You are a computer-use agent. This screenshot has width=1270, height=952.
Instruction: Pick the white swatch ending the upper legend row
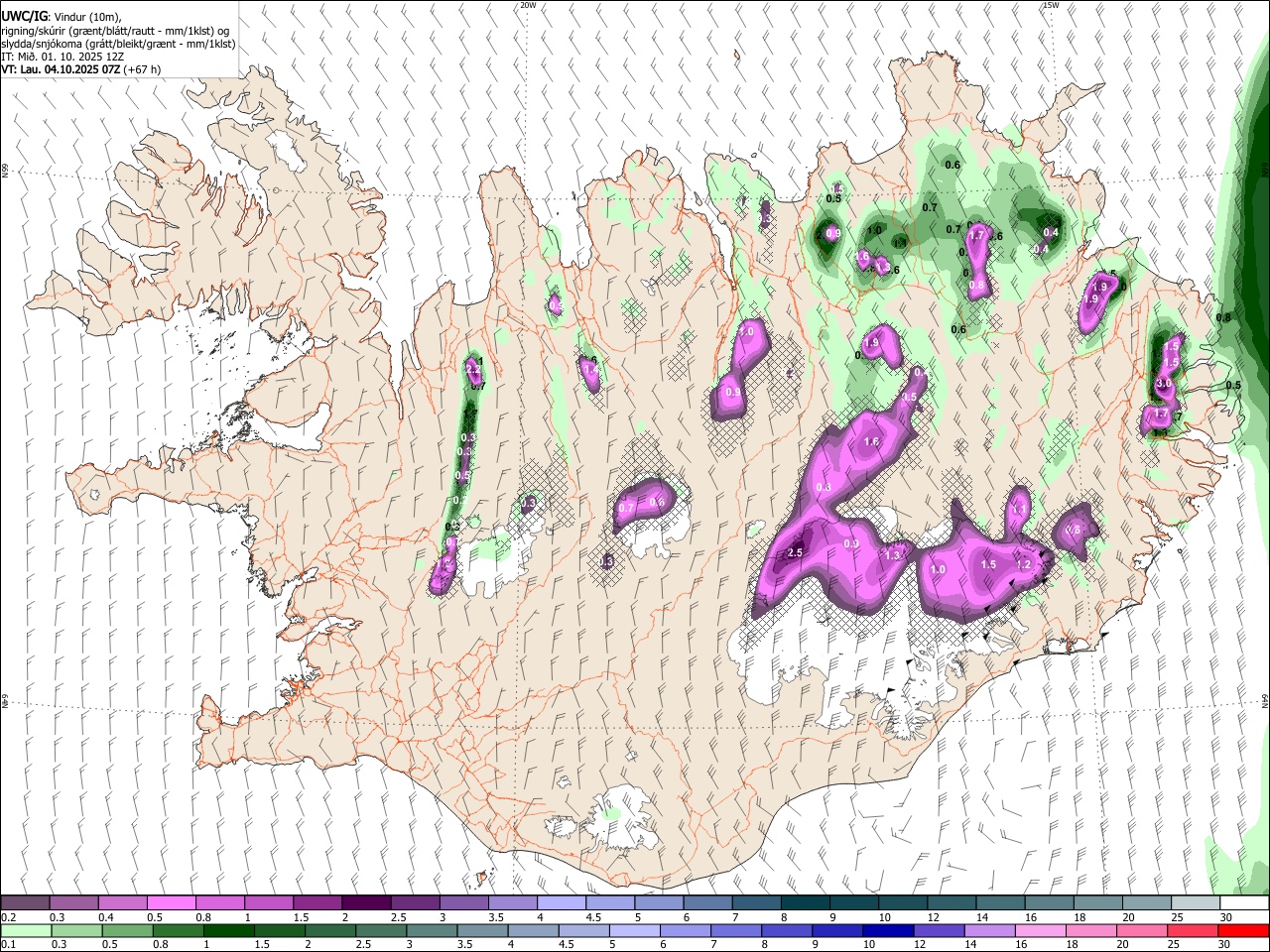[x=1243, y=903]
